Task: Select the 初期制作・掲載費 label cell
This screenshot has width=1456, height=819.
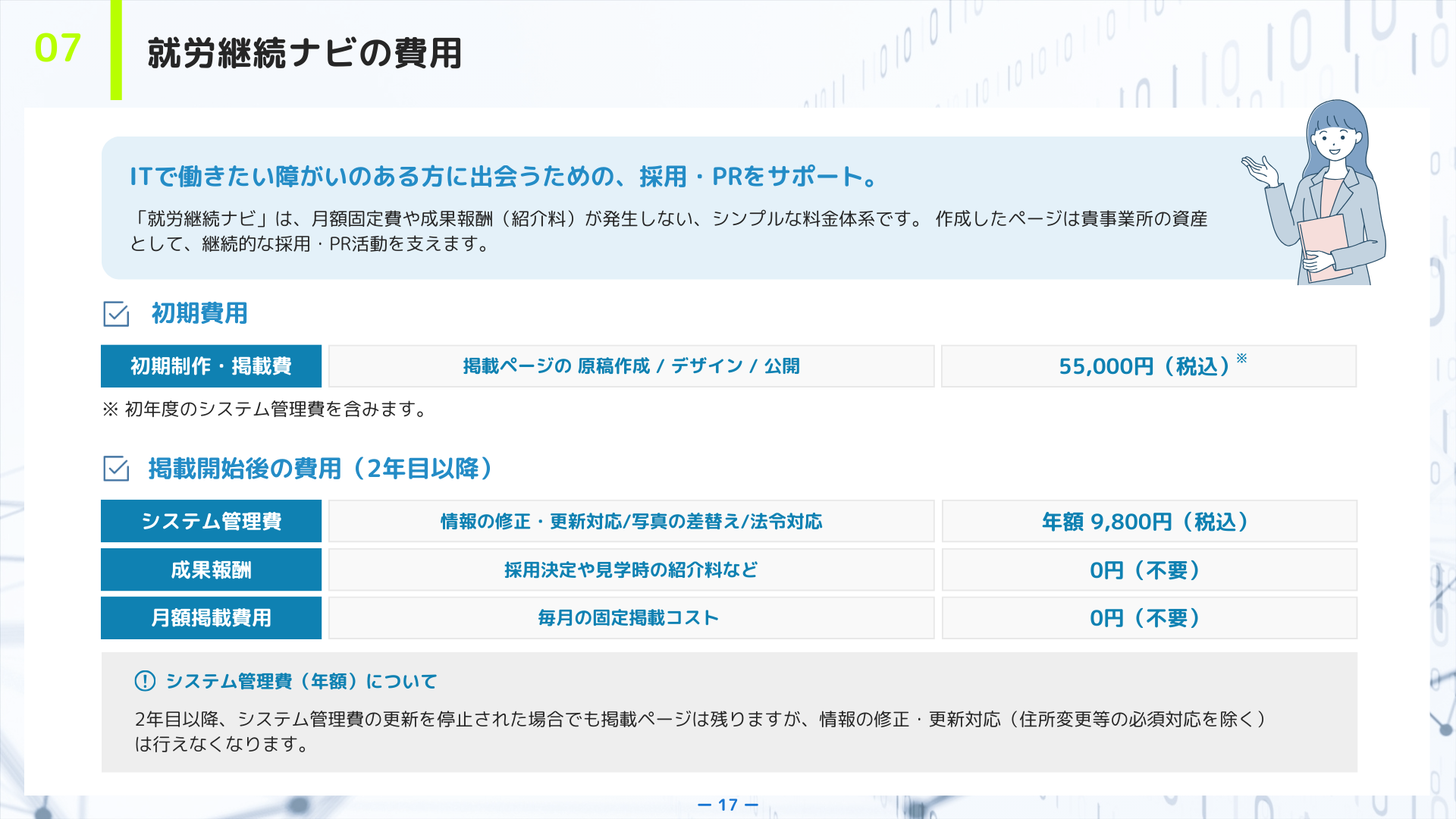Action: click(211, 366)
